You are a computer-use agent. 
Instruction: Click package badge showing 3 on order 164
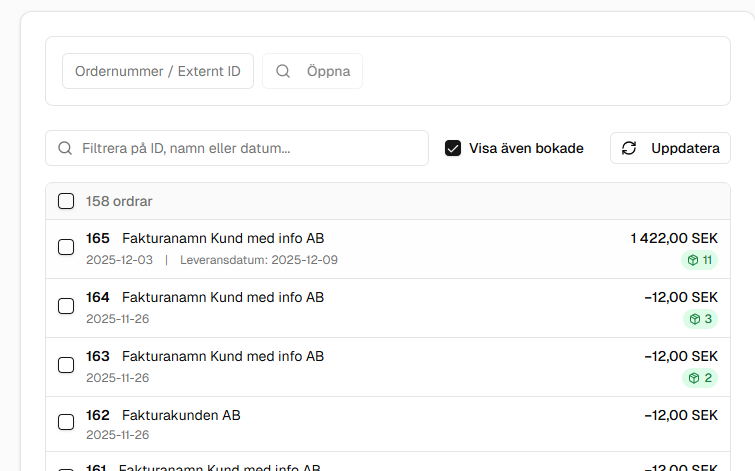pyautogui.click(x=700, y=319)
